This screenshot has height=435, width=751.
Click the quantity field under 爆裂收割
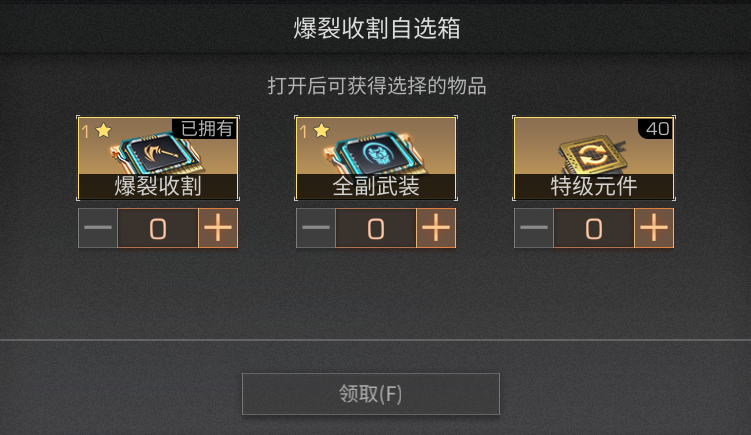tap(158, 228)
